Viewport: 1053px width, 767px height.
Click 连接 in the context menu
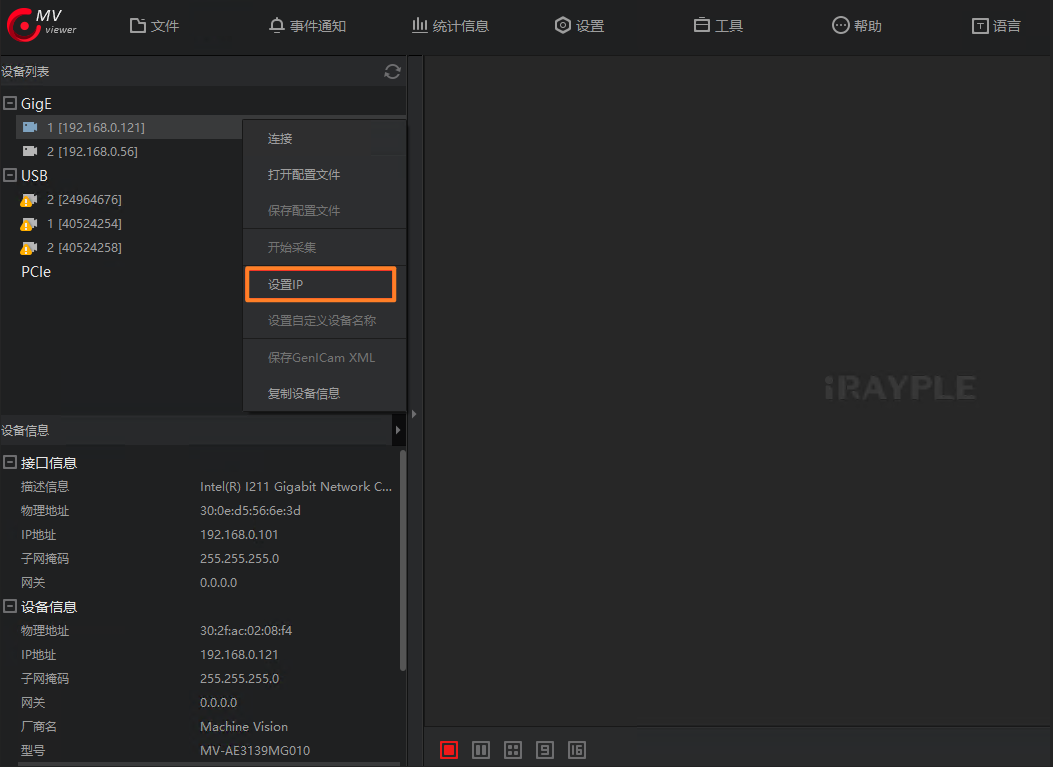[281, 139]
